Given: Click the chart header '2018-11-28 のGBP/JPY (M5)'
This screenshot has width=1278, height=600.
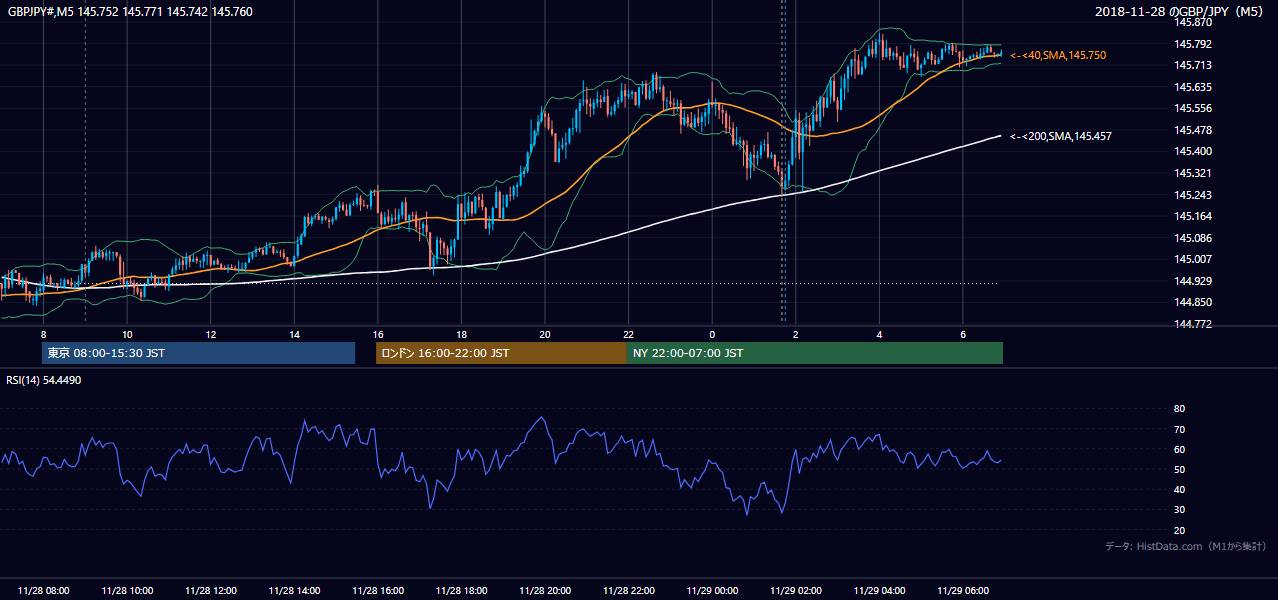Looking at the screenshot, I should 1181,12.
